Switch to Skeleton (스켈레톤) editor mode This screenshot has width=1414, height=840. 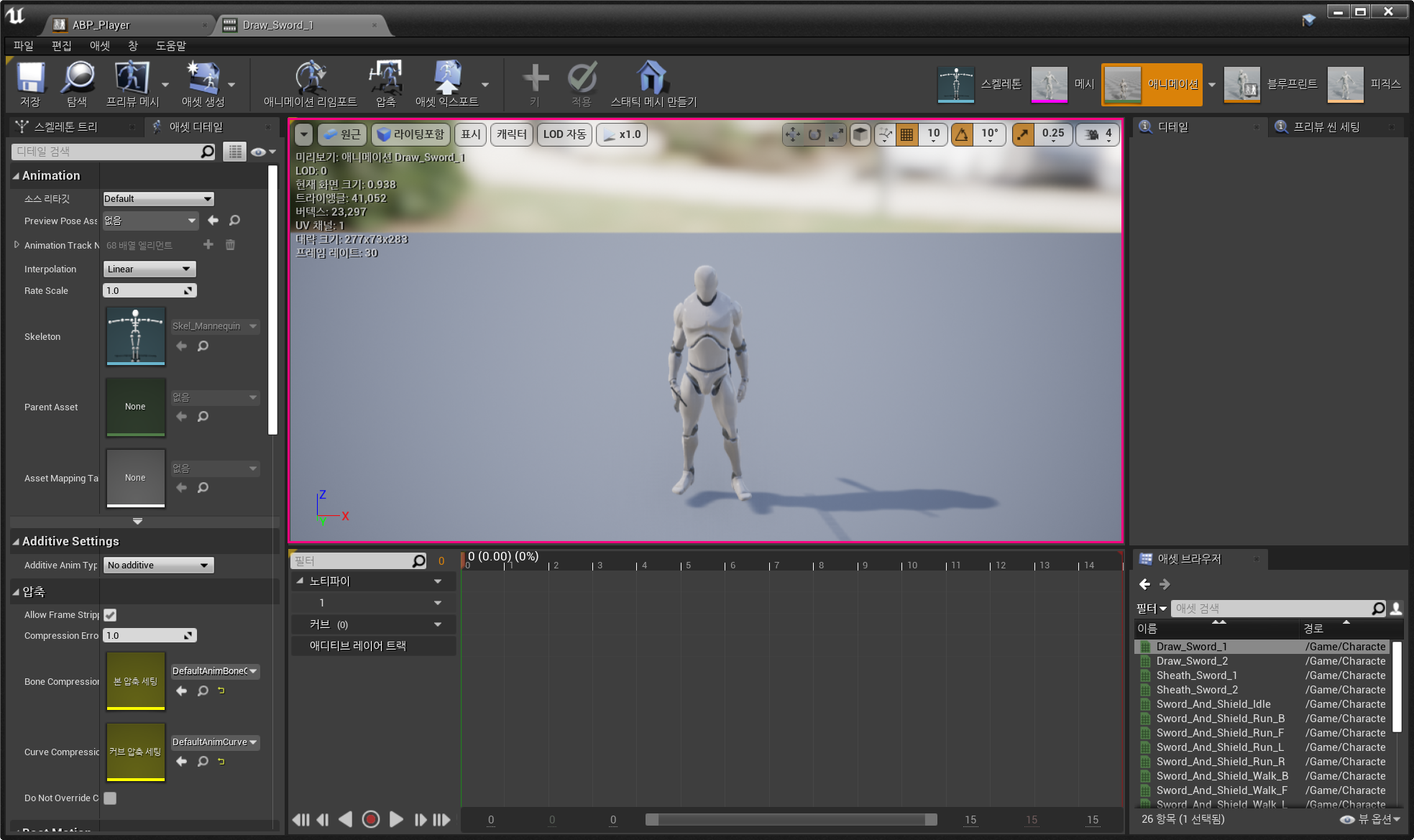click(x=957, y=84)
